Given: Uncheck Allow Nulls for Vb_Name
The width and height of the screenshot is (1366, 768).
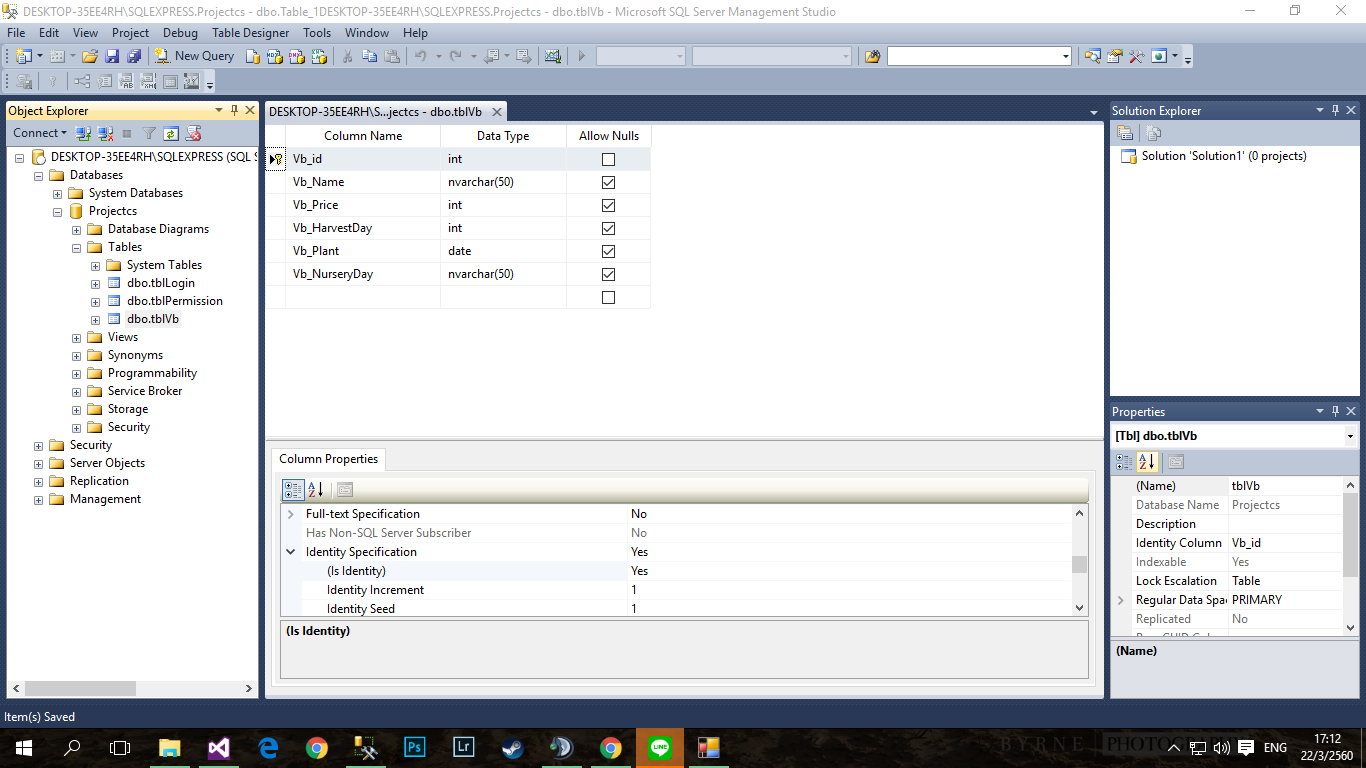Looking at the screenshot, I should [x=608, y=182].
